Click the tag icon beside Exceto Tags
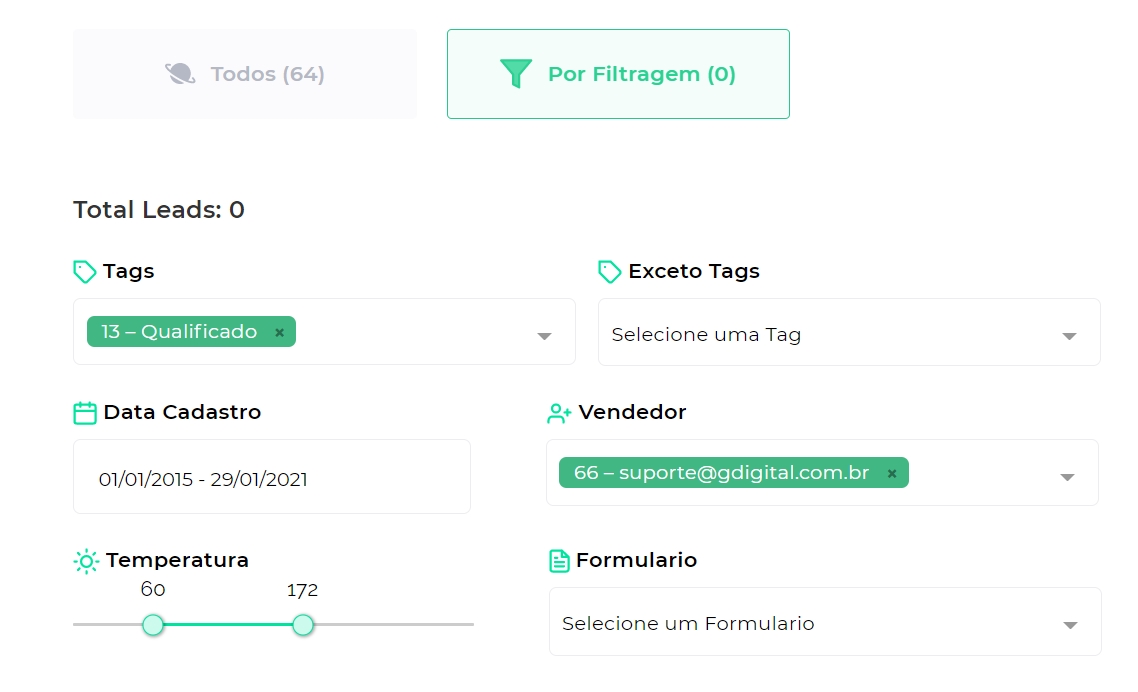This screenshot has height=692, width=1138. click(x=610, y=272)
